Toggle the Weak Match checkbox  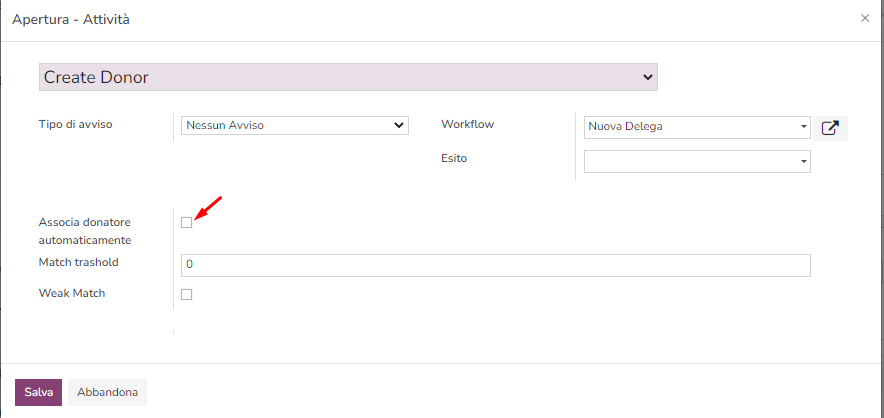[186, 294]
